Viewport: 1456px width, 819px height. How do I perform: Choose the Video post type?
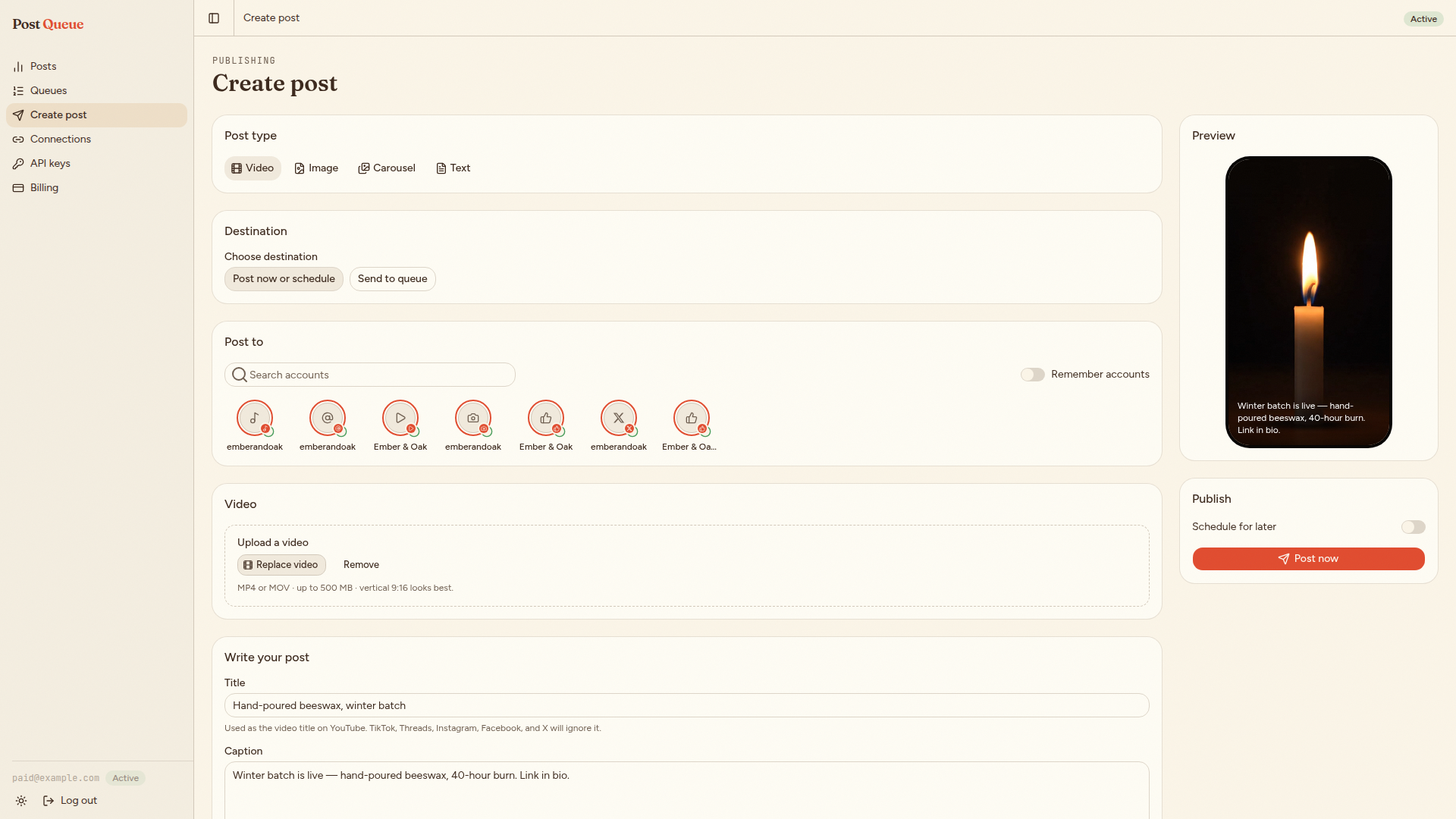click(x=253, y=168)
